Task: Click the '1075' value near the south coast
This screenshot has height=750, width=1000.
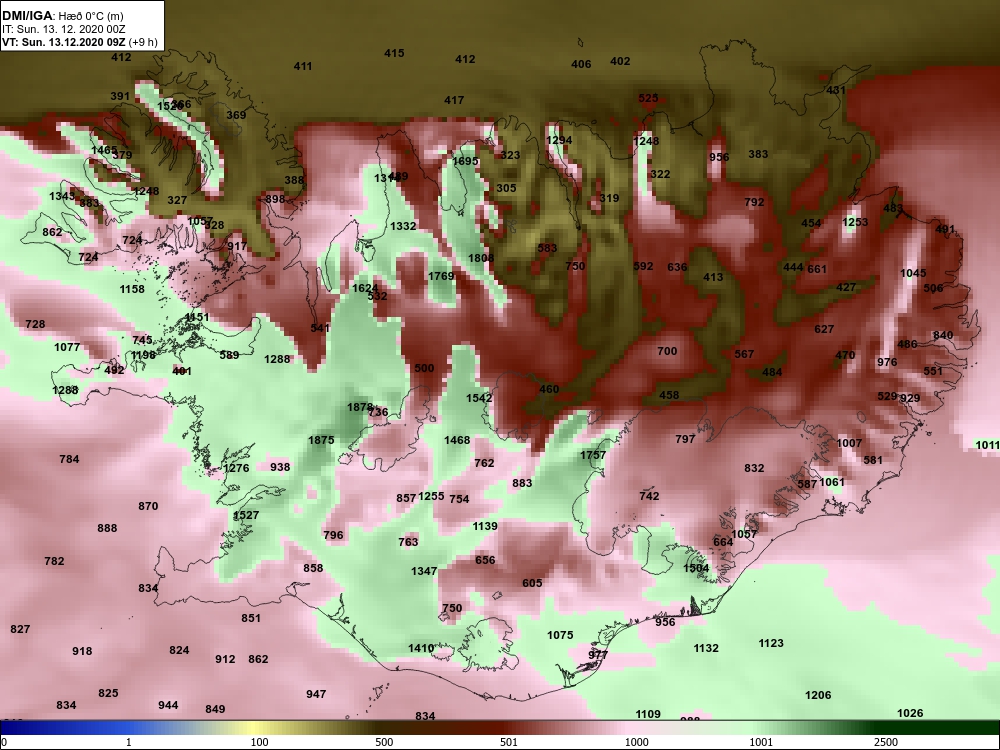Action: point(560,635)
